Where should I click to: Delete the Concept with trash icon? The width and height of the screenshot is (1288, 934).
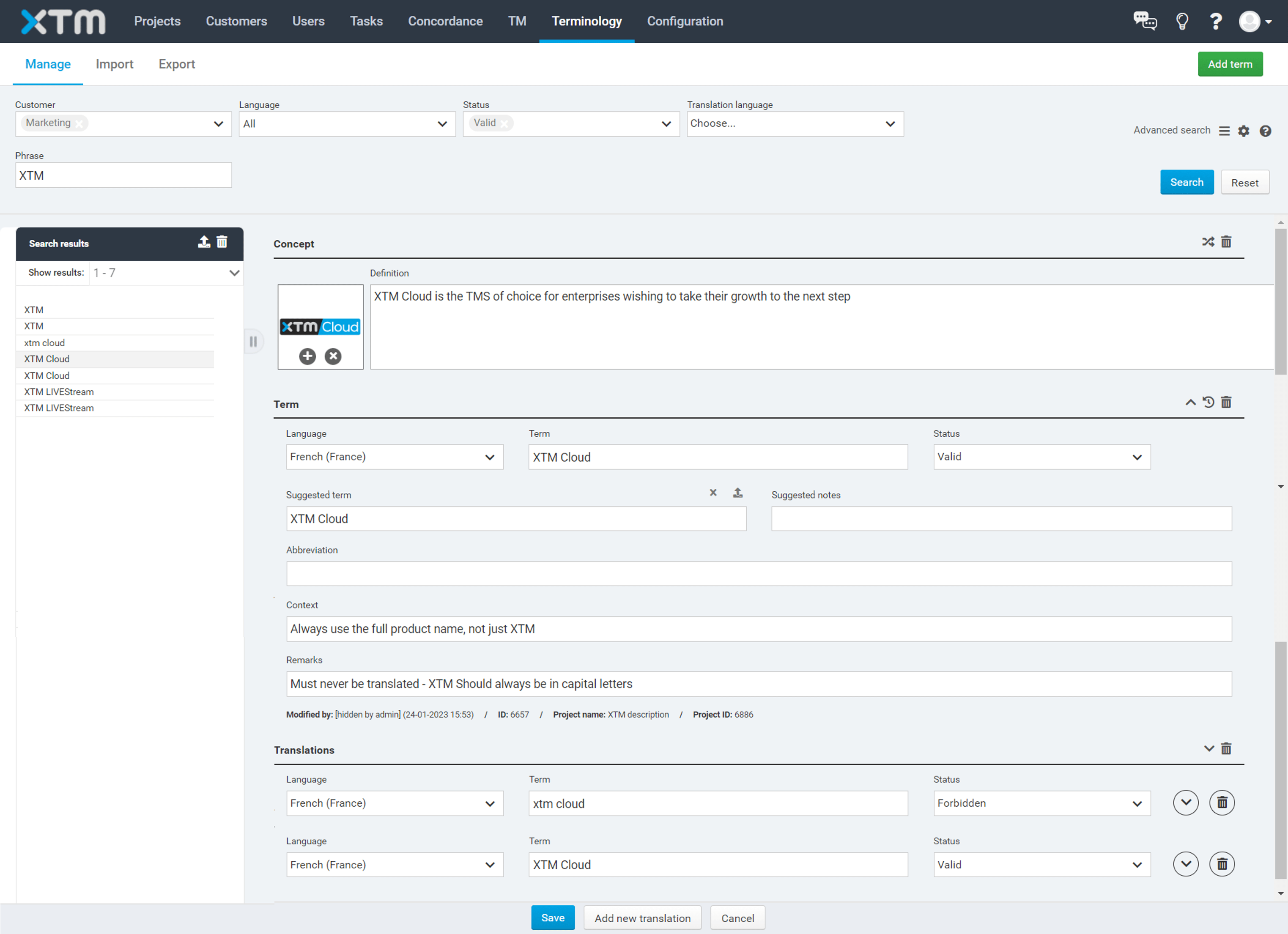tap(1226, 242)
